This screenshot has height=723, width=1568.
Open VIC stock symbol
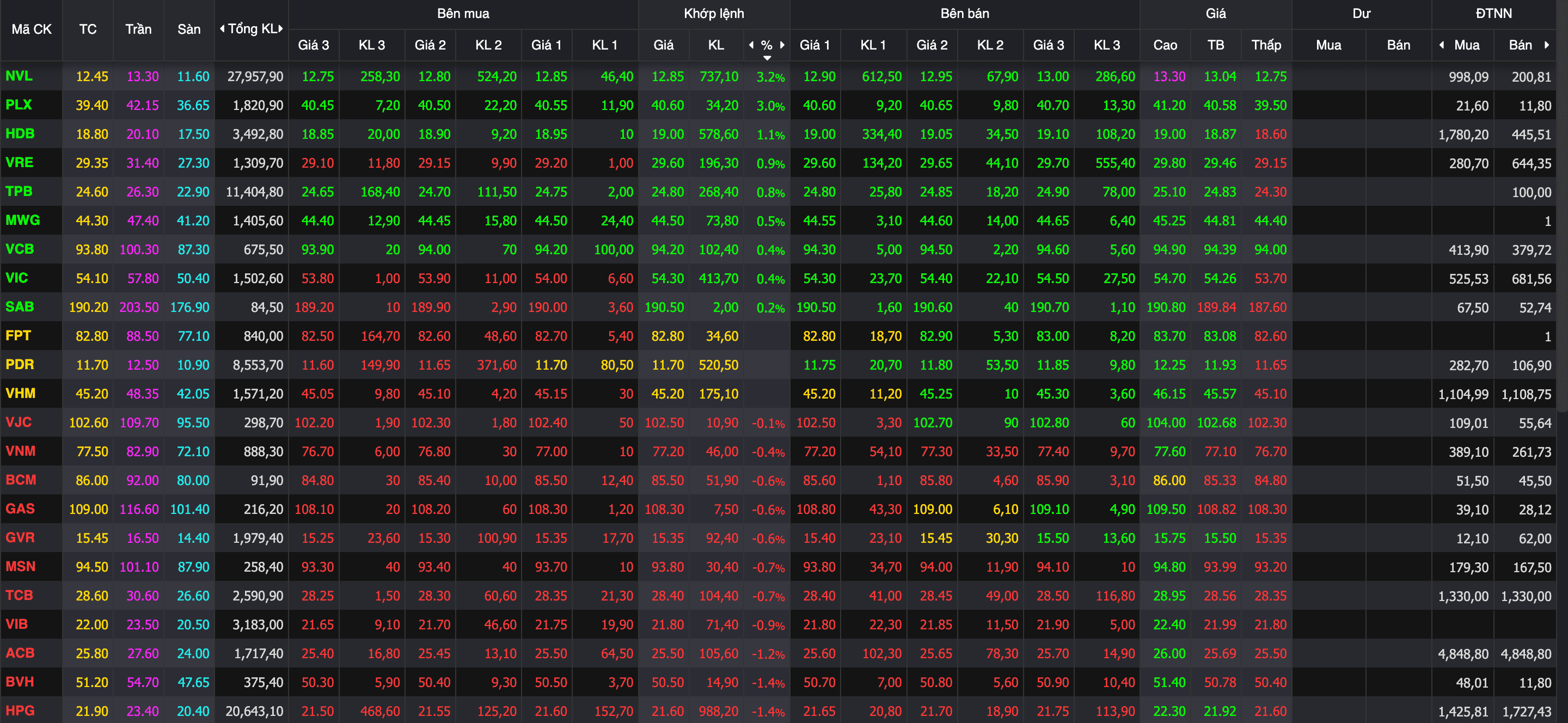click(16, 278)
